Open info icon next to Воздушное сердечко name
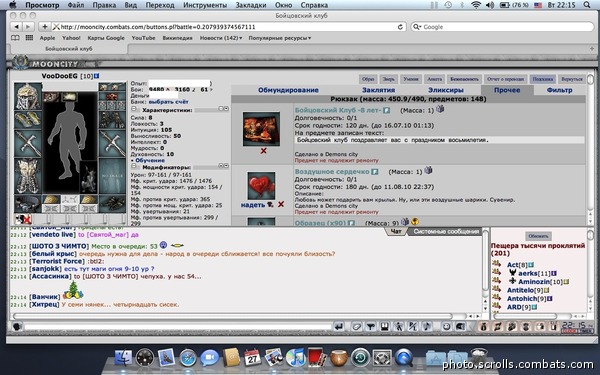This screenshot has width=600, height=375. coord(375,172)
